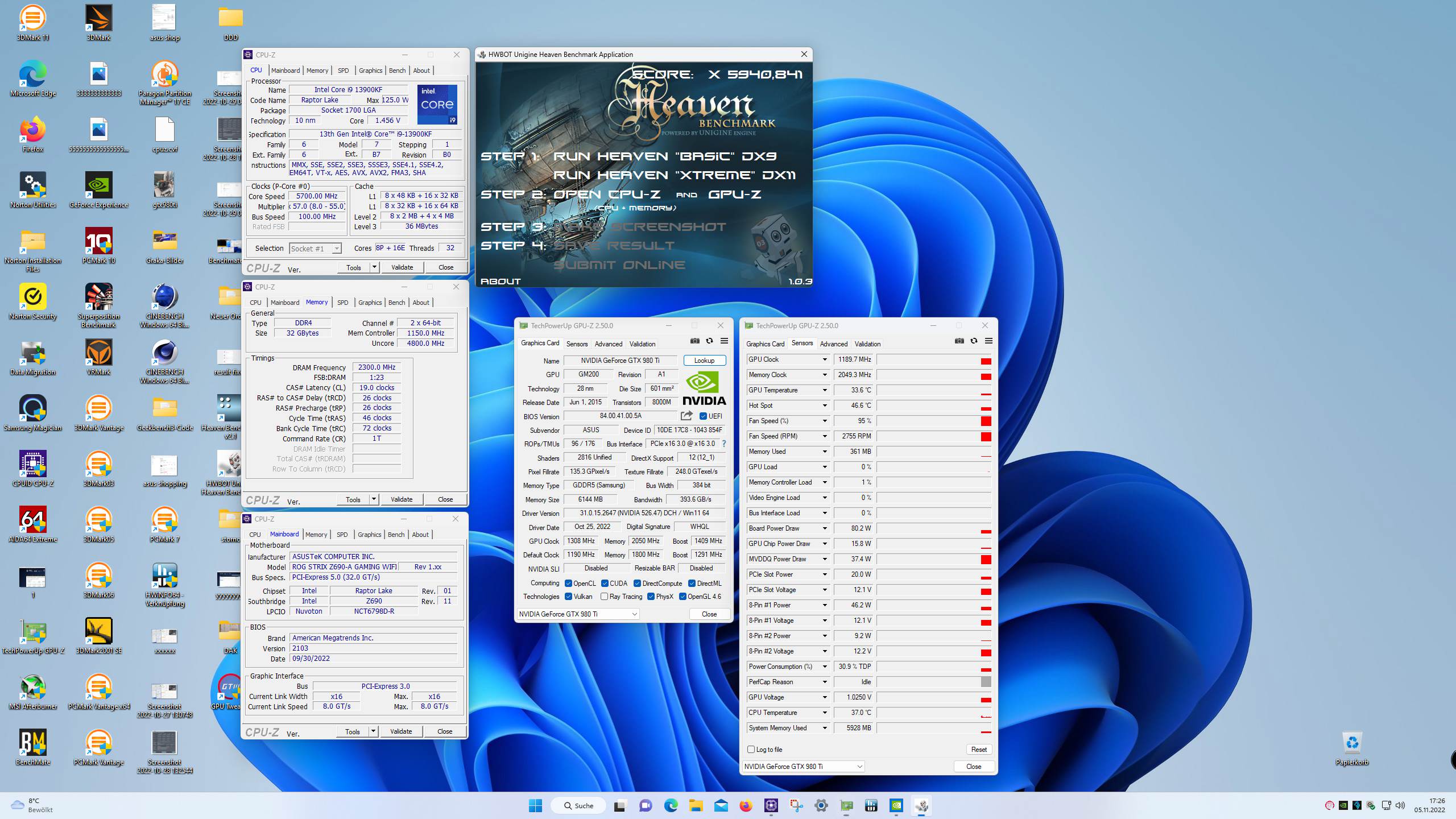Screen dimensions: 1456x819
Task: Open the TechPowerUp GPU-Z desktop icon
Action: tap(32, 636)
